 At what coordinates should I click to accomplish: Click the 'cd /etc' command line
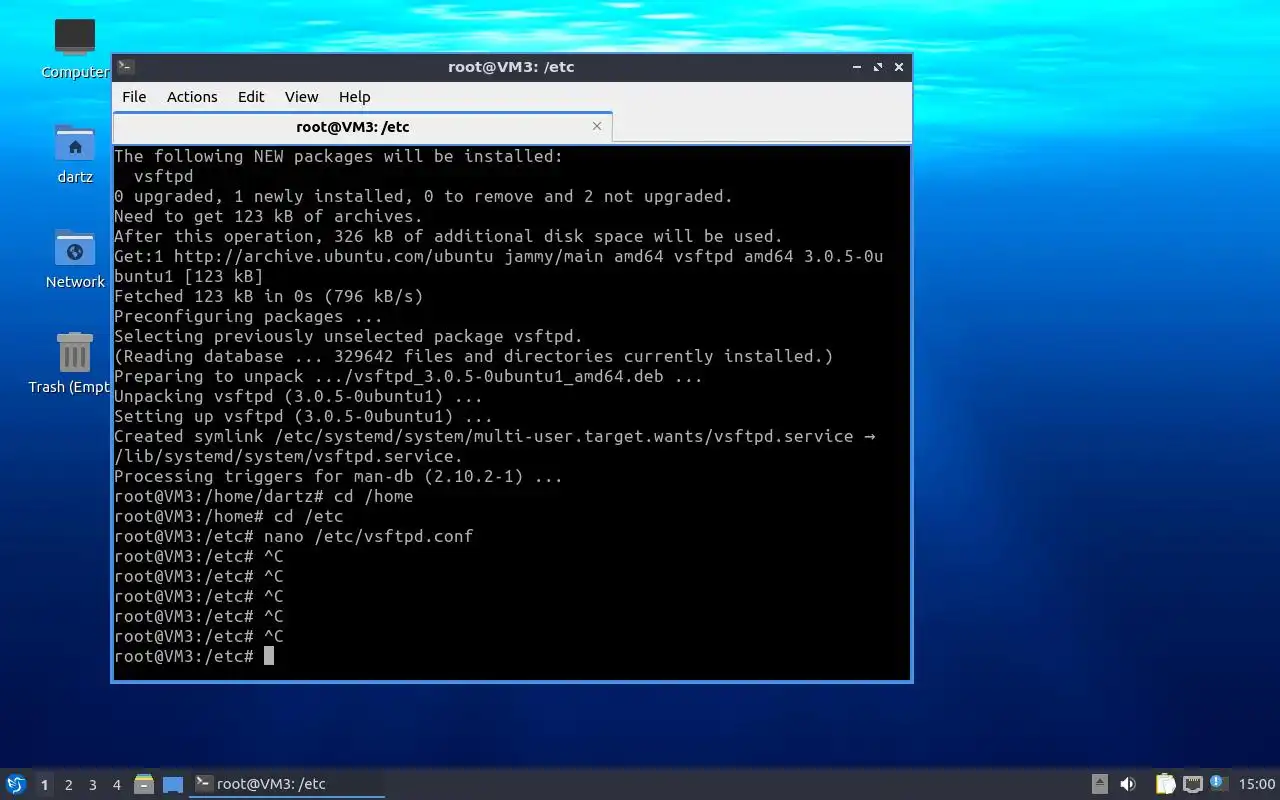(x=229, y=516)
